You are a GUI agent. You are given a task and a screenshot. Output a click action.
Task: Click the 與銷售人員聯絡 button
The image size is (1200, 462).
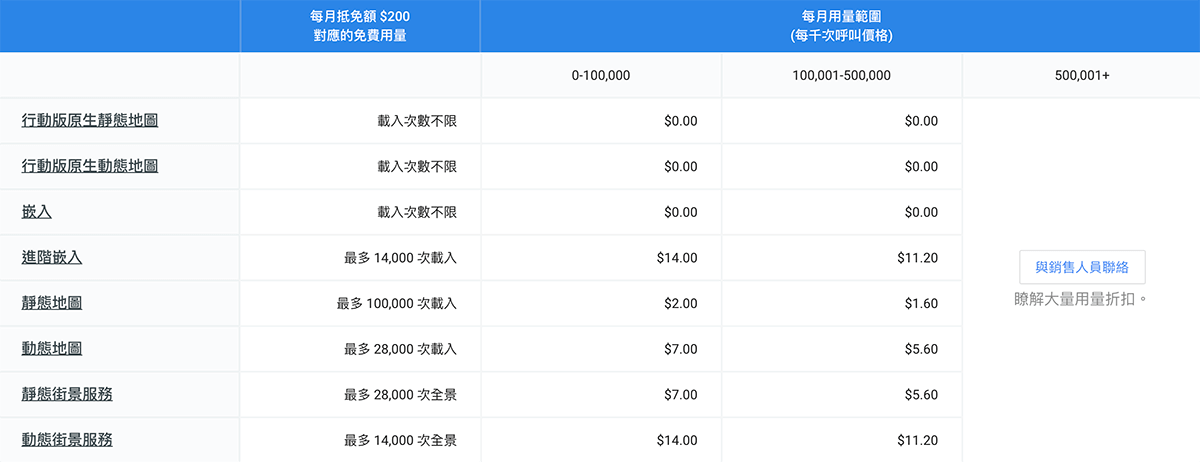[1082, 267]
